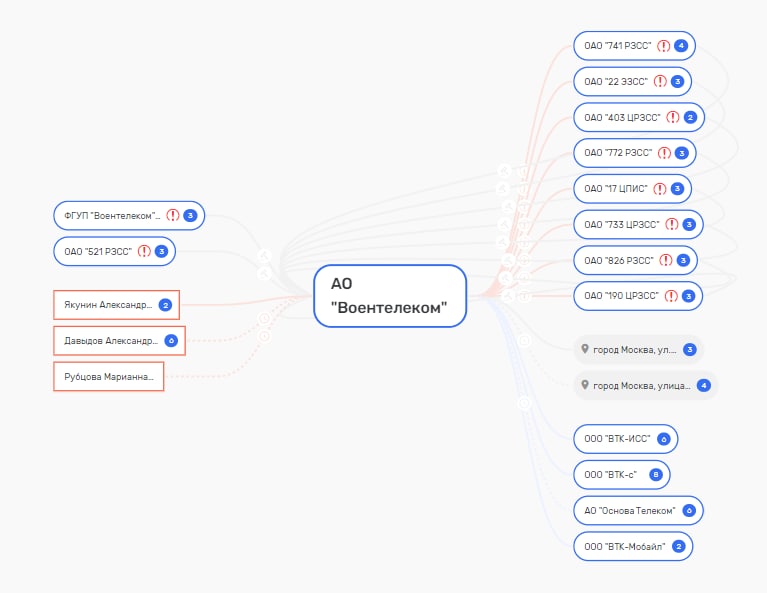
Task: Click the ОАО "741 РЗСС" label text
Action: pyautogui.click(x=618, y=46)
